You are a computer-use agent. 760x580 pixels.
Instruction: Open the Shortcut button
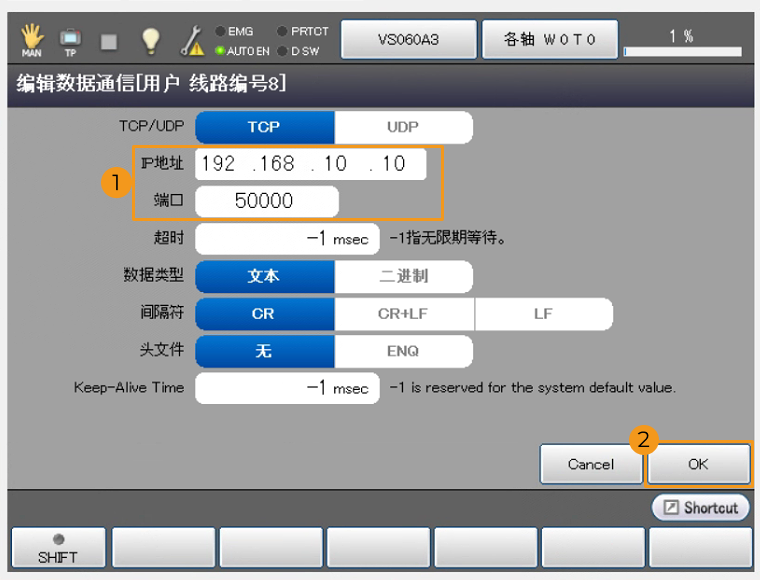coord(700,508)
